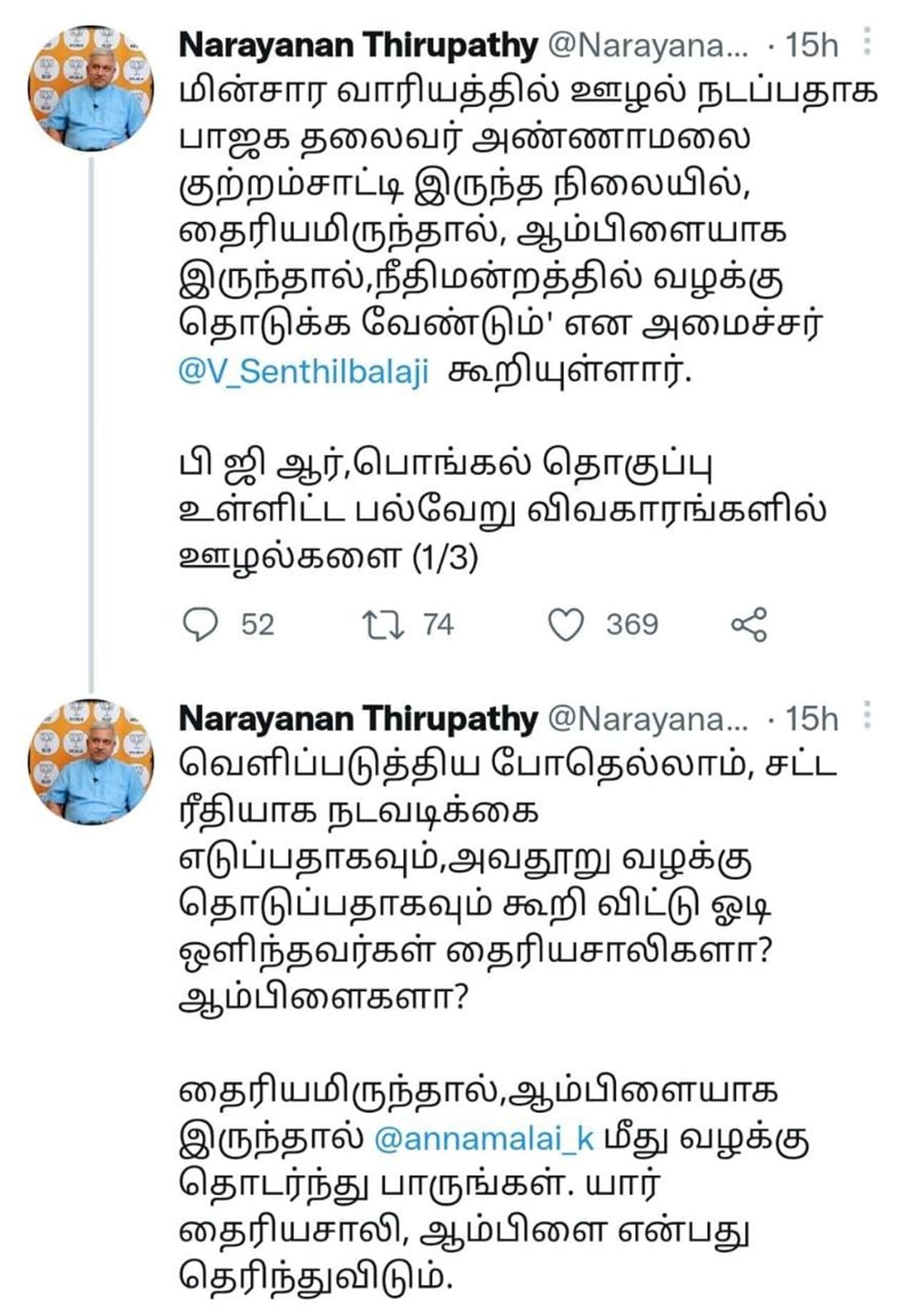Open profile picture on the first tweet

91,89
